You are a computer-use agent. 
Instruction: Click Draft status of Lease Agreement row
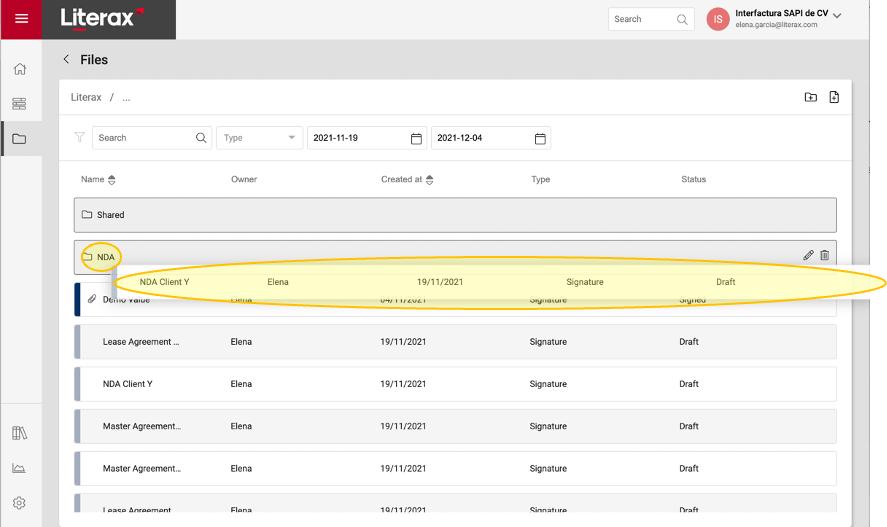(x=688, y=342)
